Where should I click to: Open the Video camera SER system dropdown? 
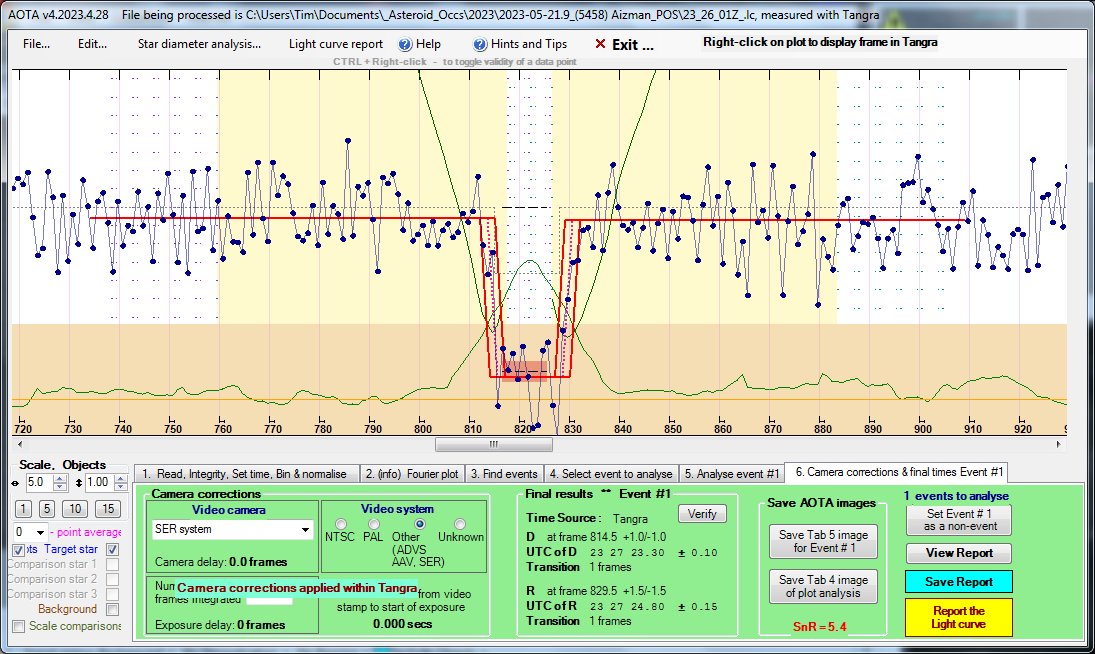305,529
